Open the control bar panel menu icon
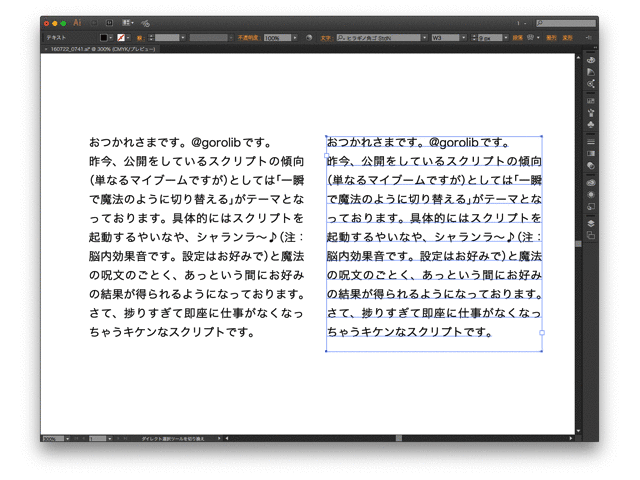The width and height of the screenshot is (640, 480). [x=589, y=38]
